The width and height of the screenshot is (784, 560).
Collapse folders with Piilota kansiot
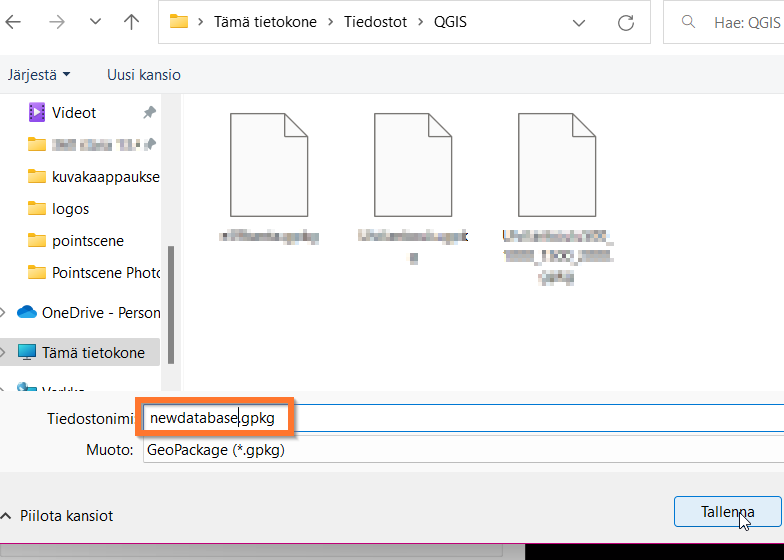pos(58,516)
